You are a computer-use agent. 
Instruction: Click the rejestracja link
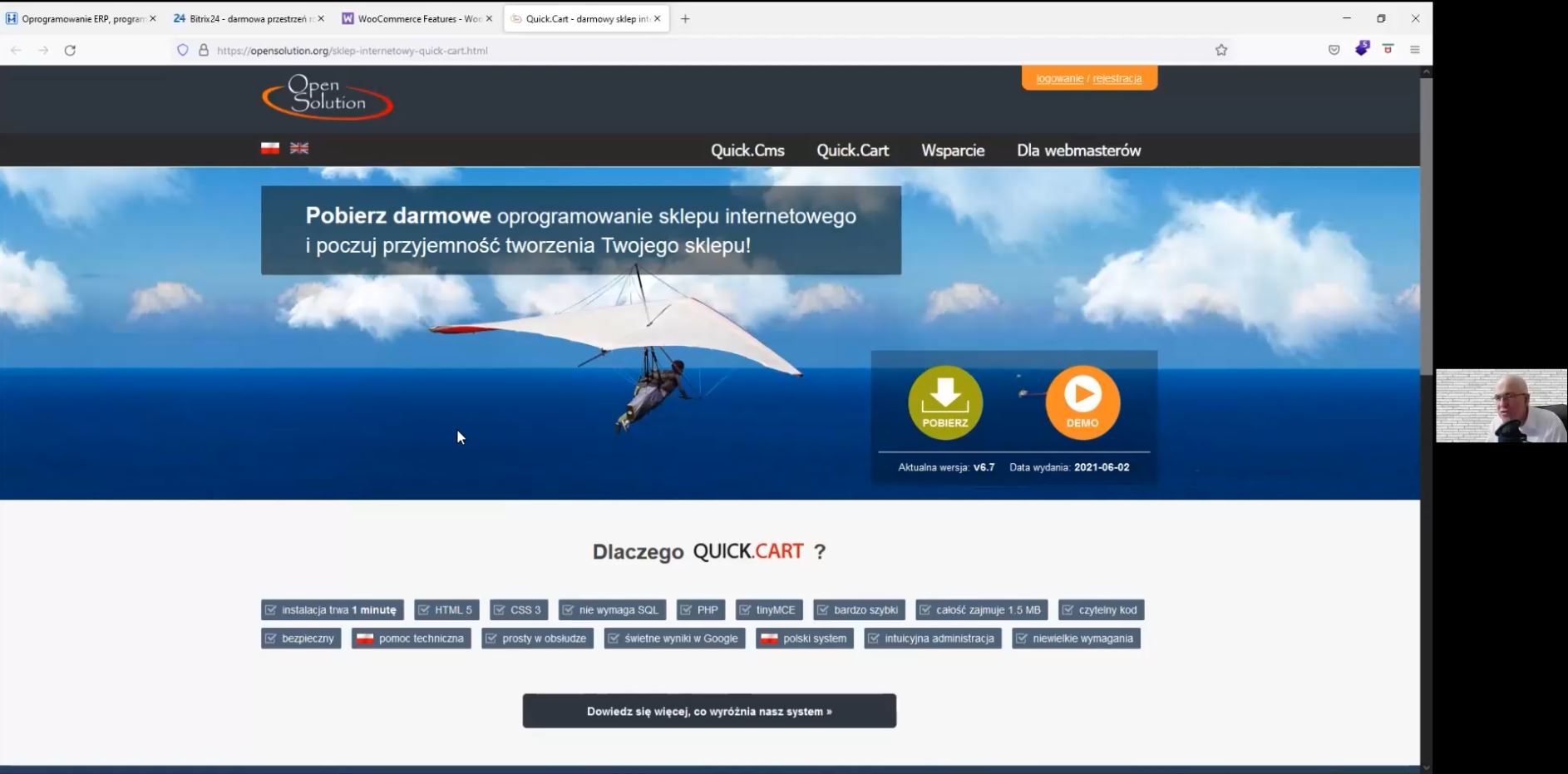point(1117,78)
